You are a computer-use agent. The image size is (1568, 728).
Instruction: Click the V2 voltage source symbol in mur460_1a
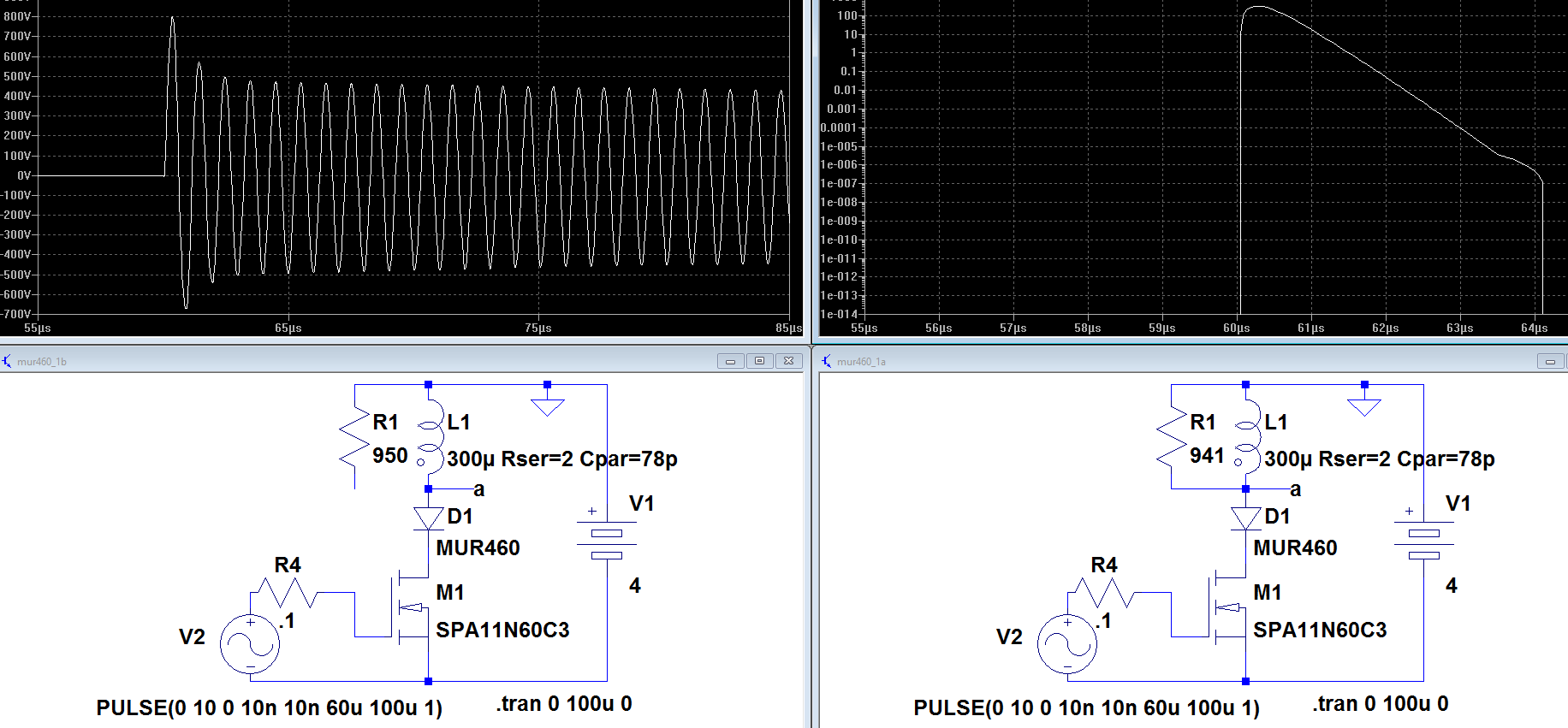point(1067,644)
